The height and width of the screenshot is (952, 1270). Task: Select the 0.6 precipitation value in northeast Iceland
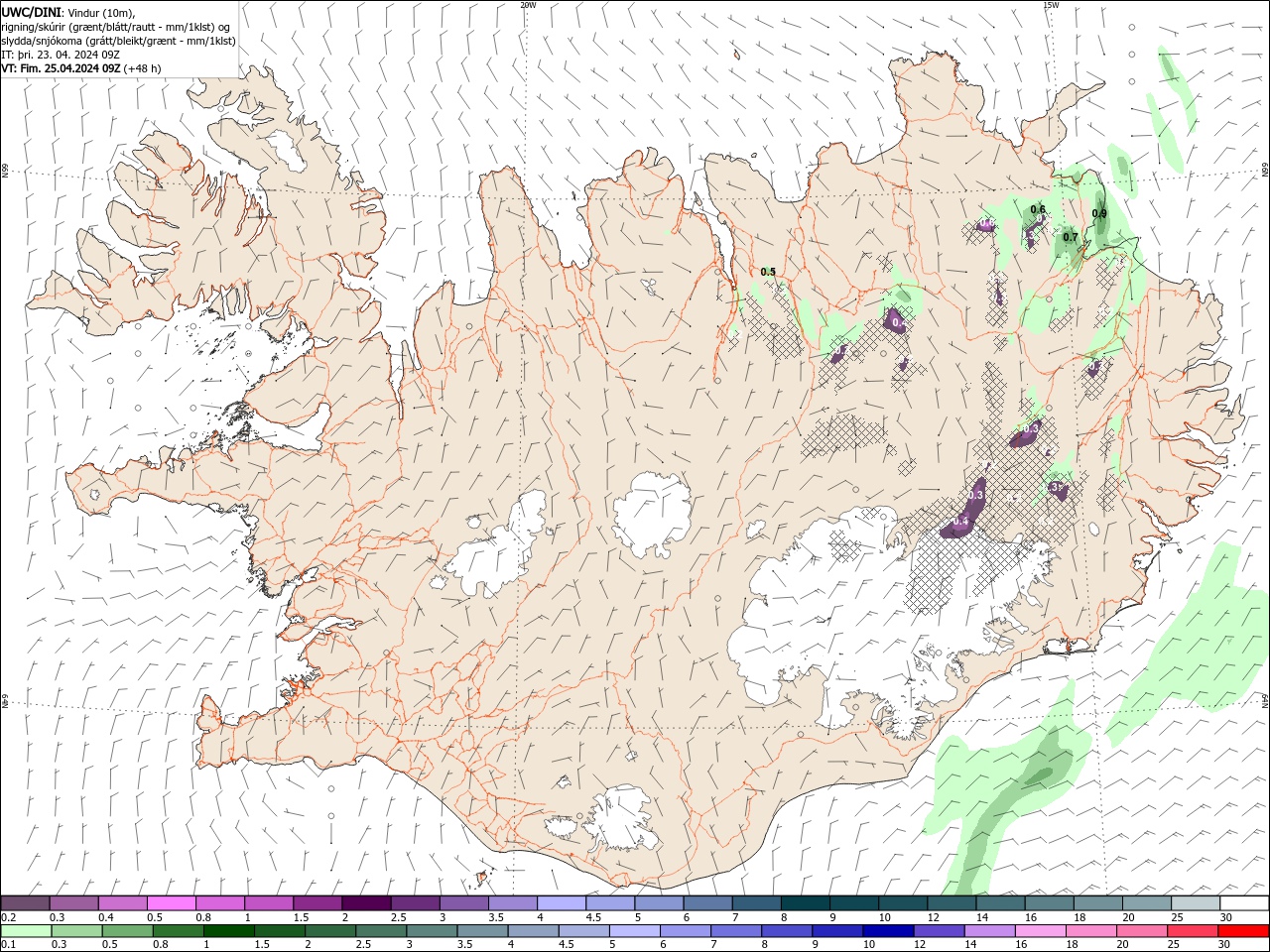(1038, 209)
